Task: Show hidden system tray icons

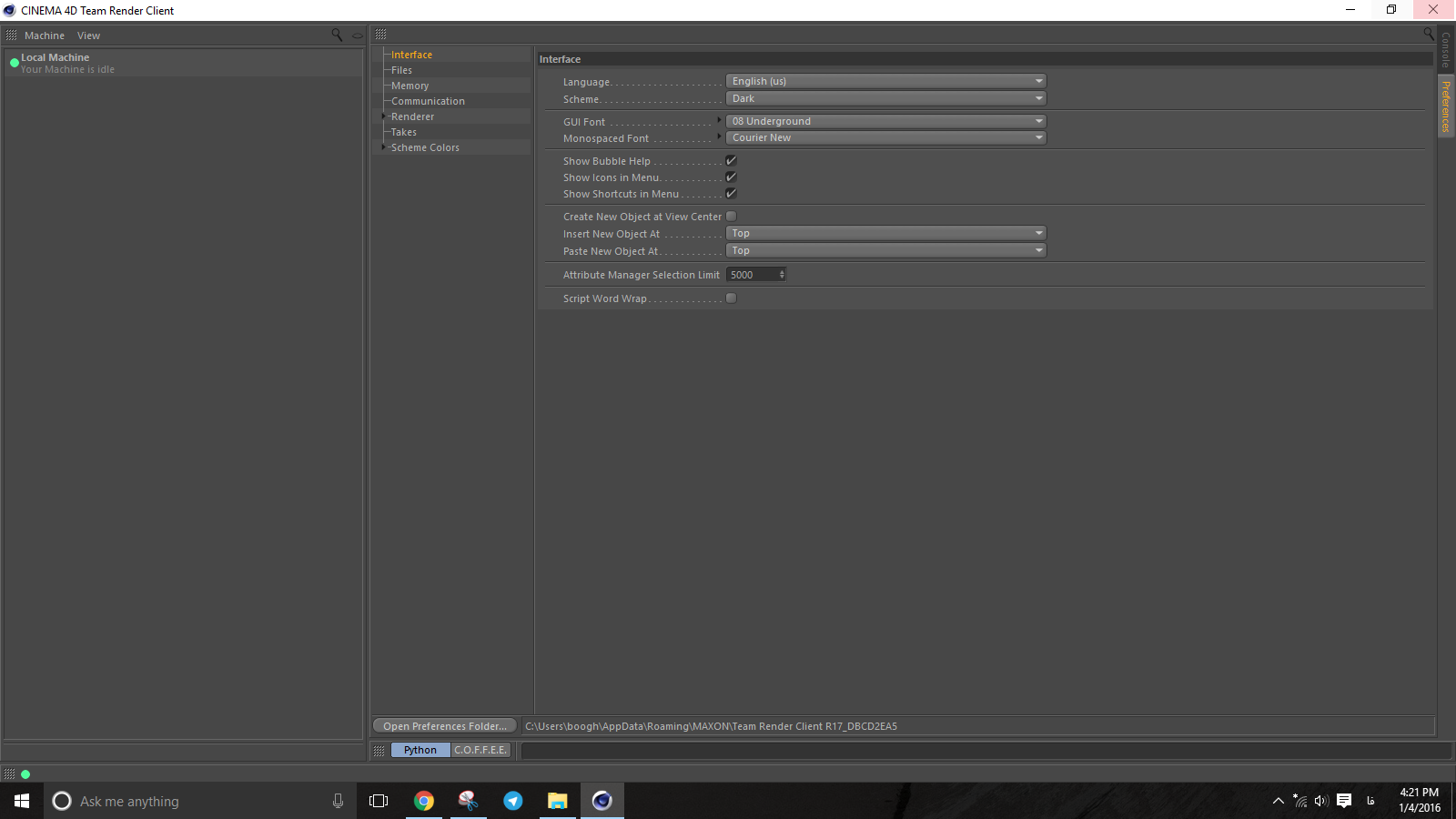Action: pyautogui.click(x=1278, y=801)
